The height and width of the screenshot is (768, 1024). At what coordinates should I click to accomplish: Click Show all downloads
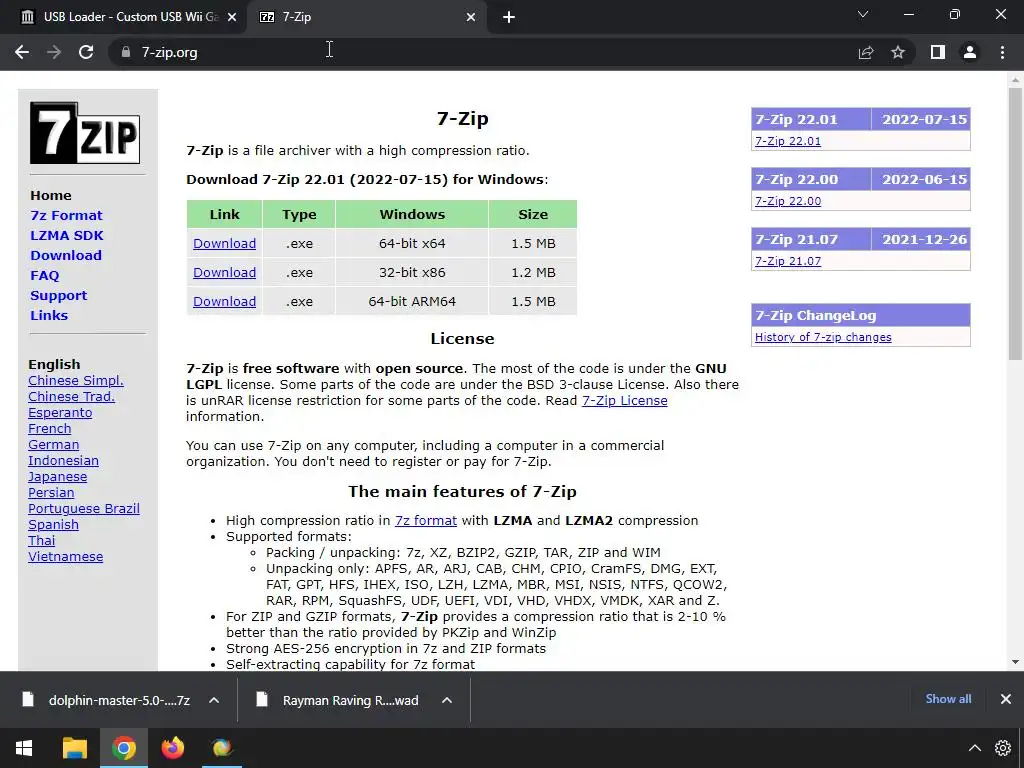click(948, 699)
